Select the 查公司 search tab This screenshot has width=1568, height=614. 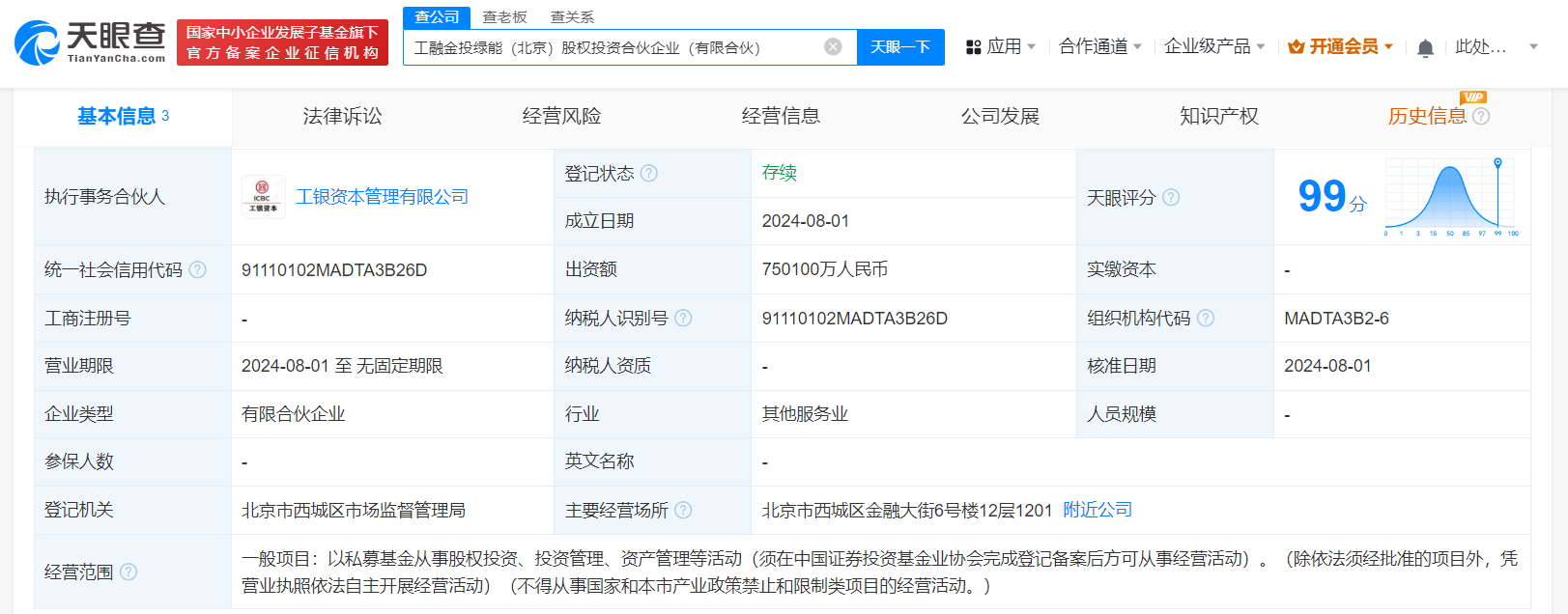click(x=437, y=17)
